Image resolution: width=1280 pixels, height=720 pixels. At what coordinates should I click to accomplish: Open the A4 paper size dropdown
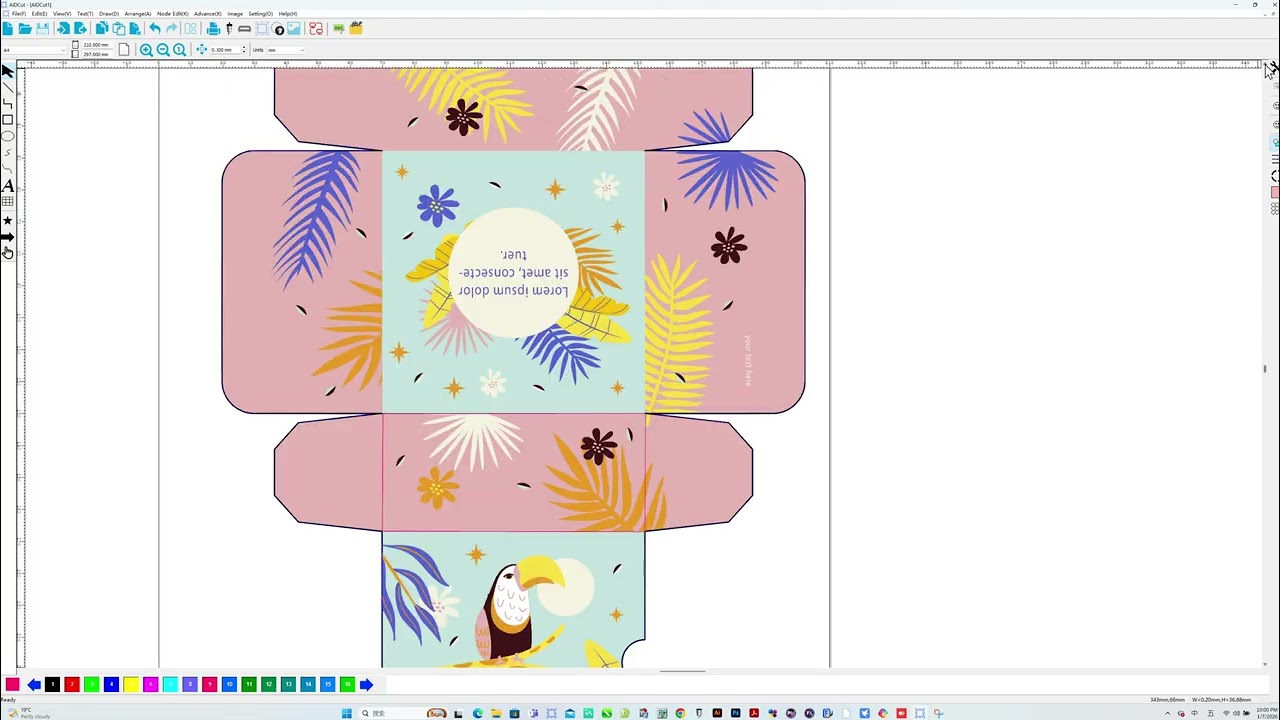click(x=34, y=49)
